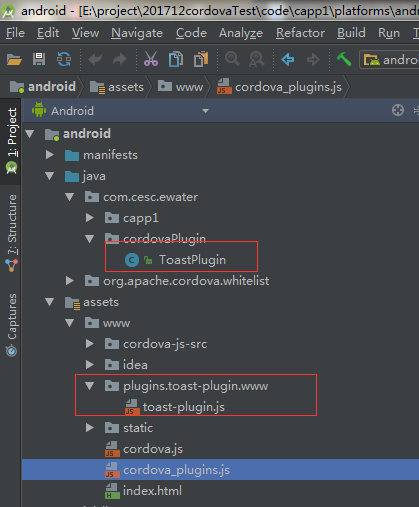Open the Analyze menu
The height and width of the screenshot is (507, 419).
241,33
